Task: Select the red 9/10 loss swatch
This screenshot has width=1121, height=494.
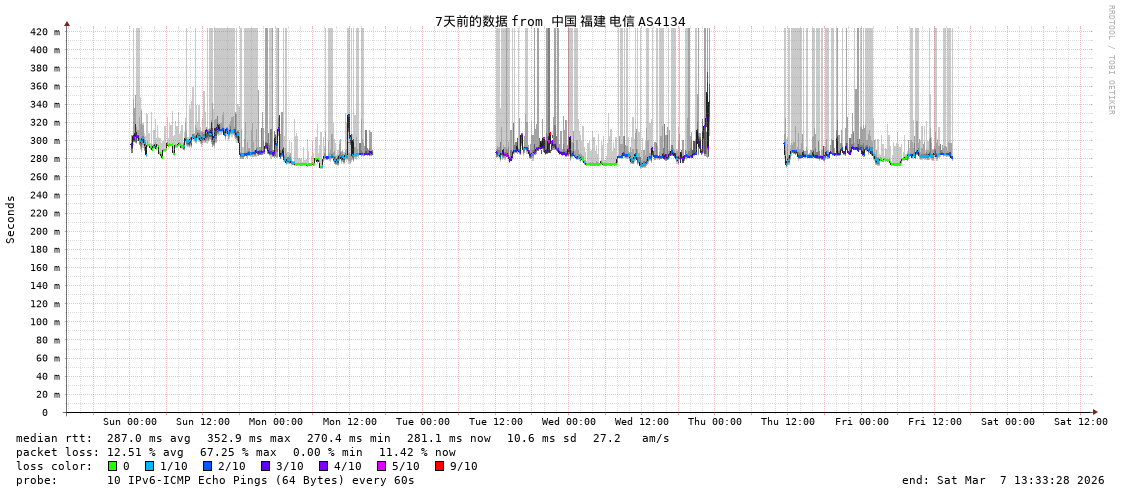Action: pos(439,466)
